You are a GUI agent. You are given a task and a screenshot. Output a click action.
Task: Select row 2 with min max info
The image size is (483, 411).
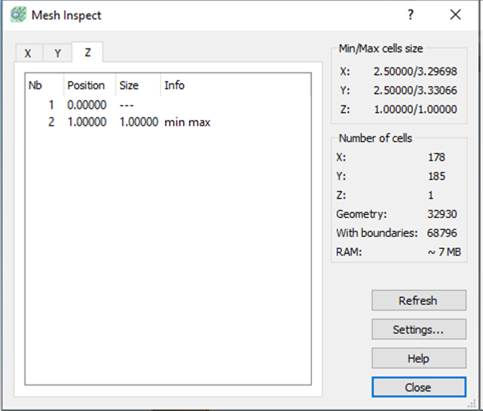168,122
